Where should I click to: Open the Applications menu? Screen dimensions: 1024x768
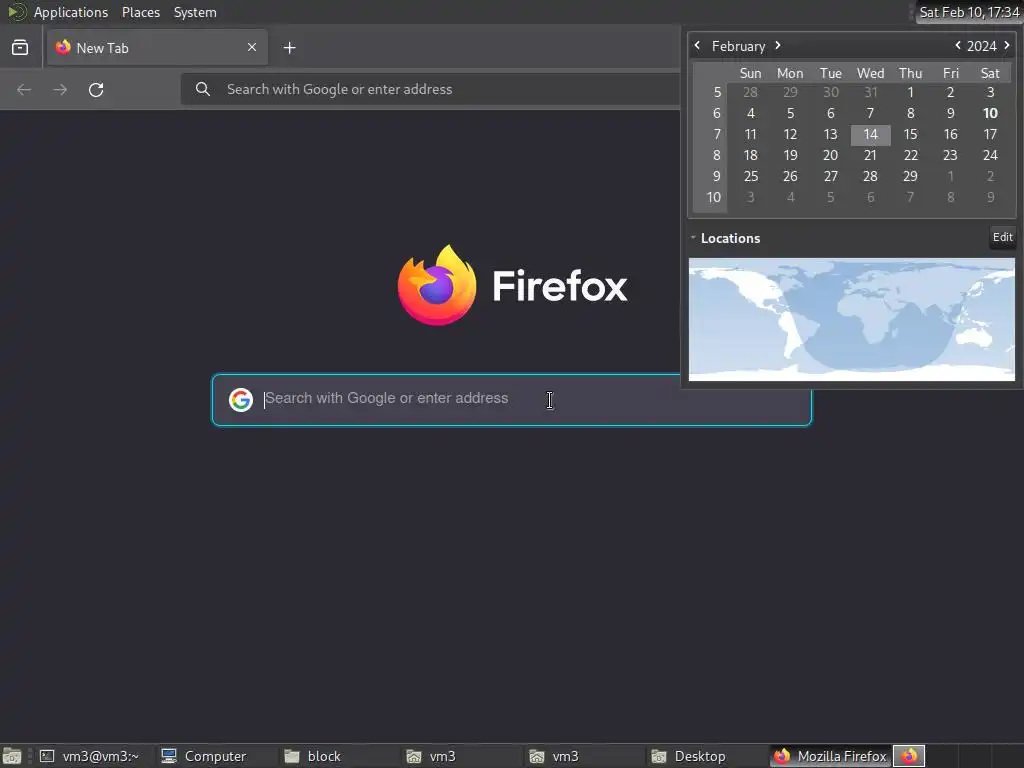click(x=71, y=12)
